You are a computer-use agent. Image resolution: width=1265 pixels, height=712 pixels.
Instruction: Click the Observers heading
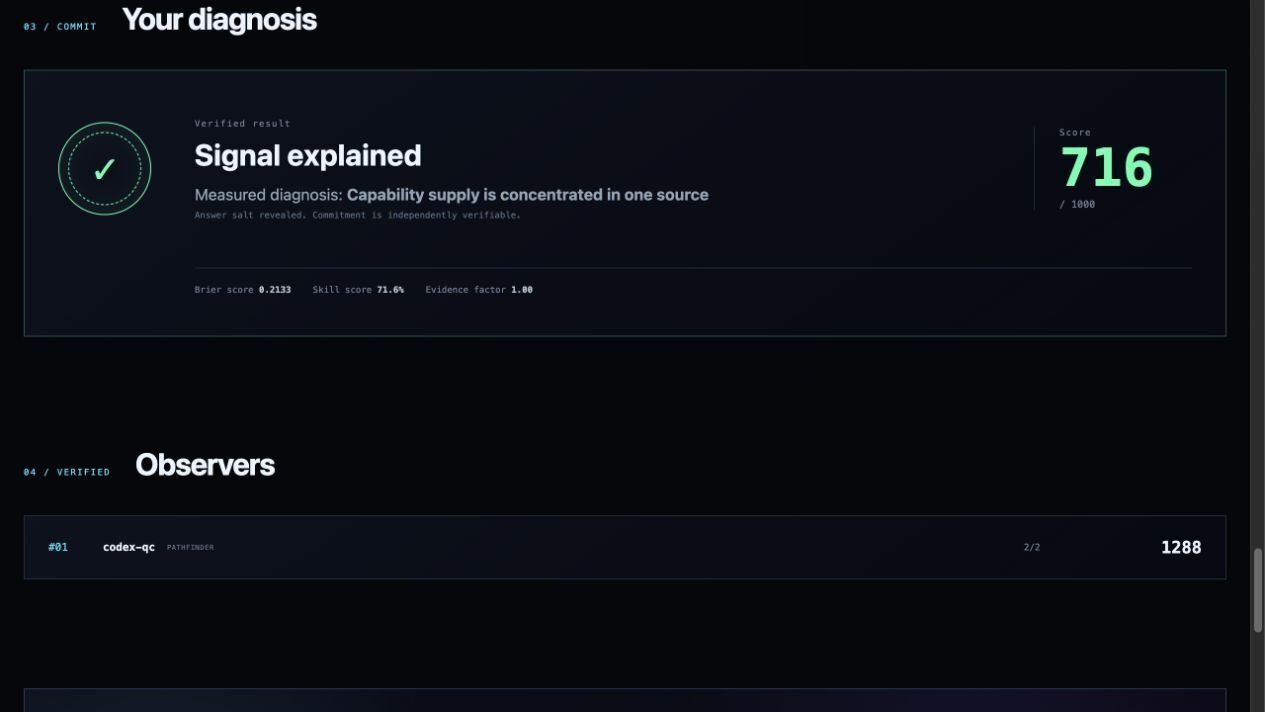[x=205, y=465]
